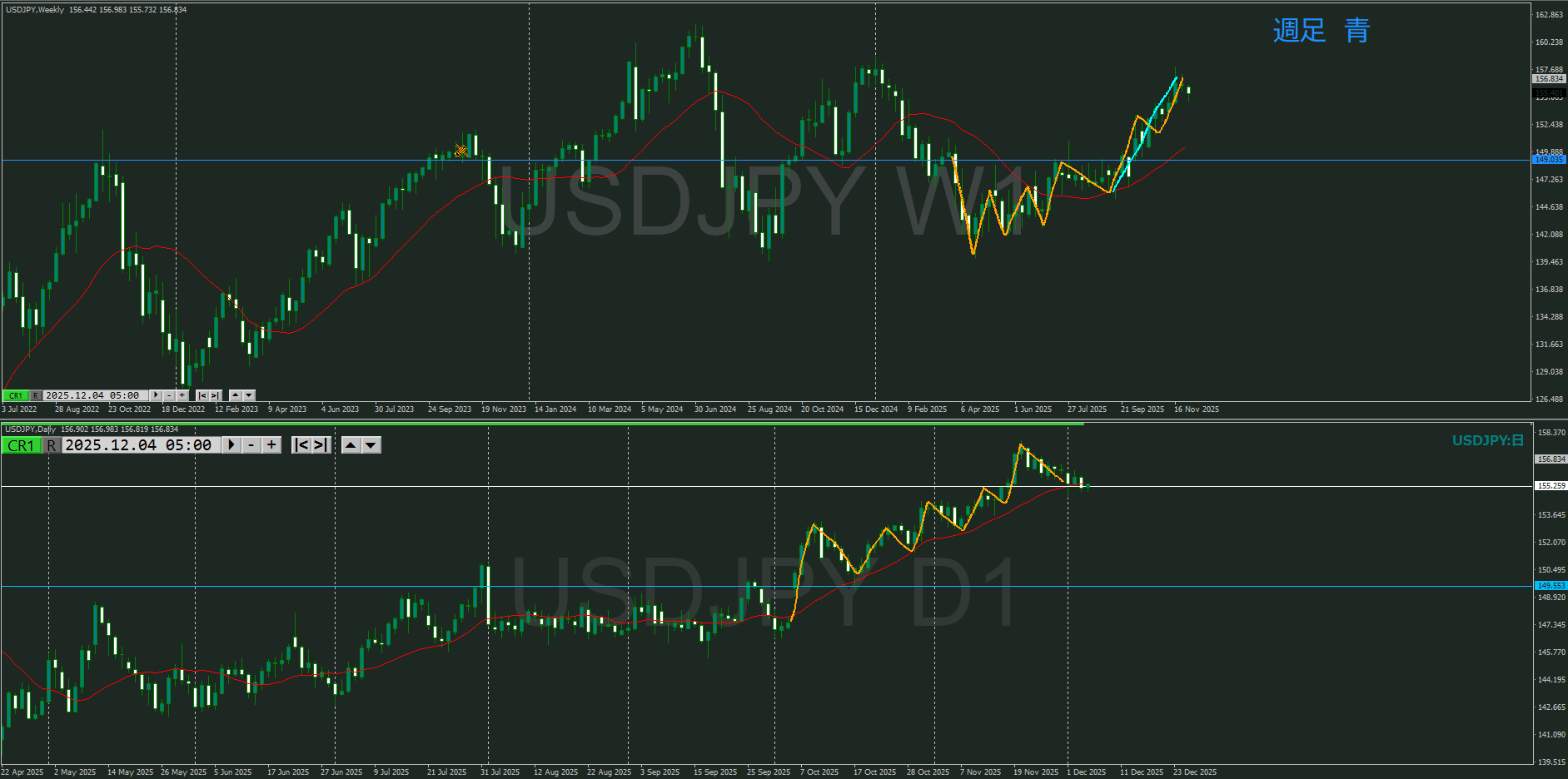
Task: Jump to end using Daily chart >| button
Action: pyautogui.click(x=321, y=445)
